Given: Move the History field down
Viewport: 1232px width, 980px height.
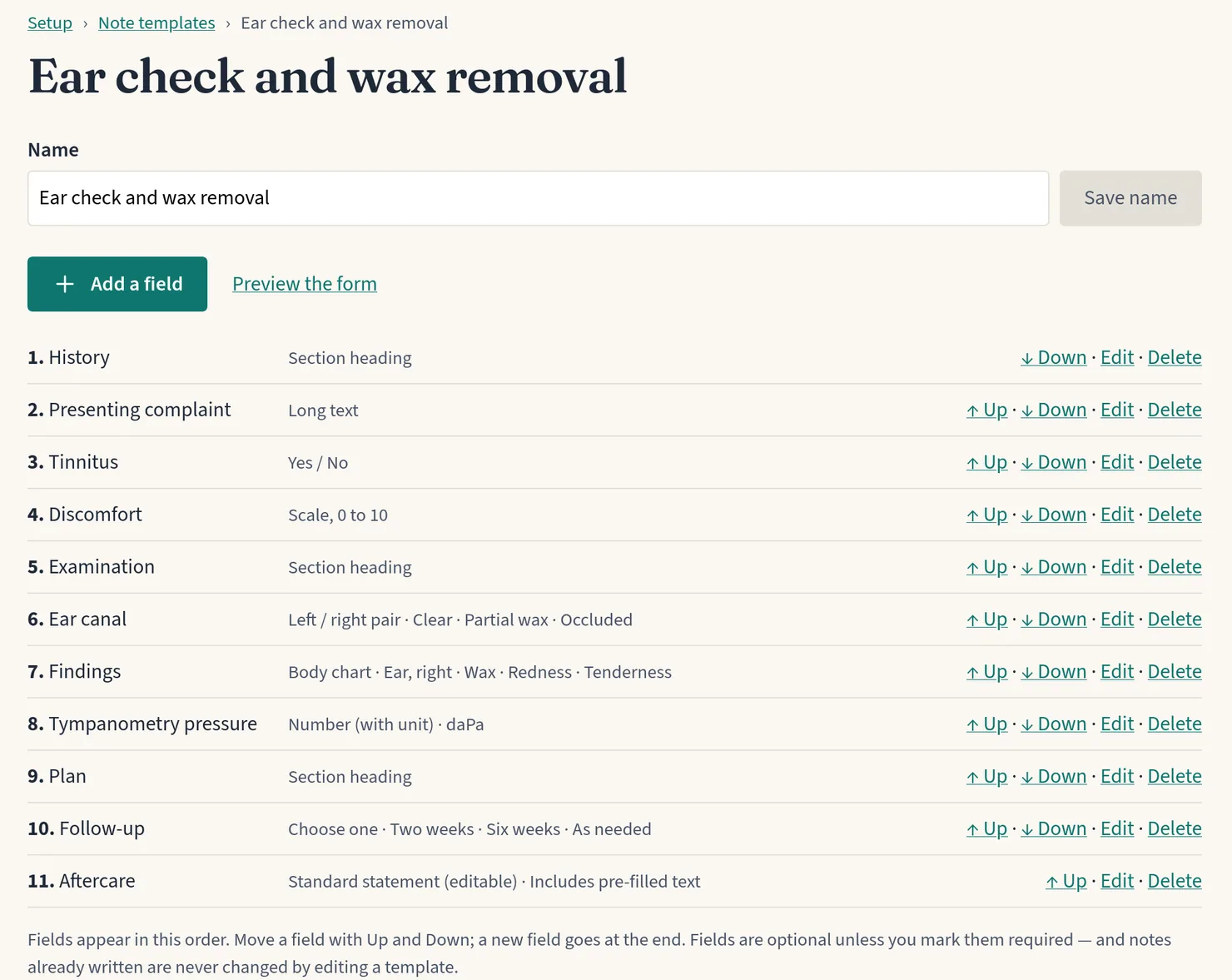Looking at the screenshot, I should pos(1054,357).
